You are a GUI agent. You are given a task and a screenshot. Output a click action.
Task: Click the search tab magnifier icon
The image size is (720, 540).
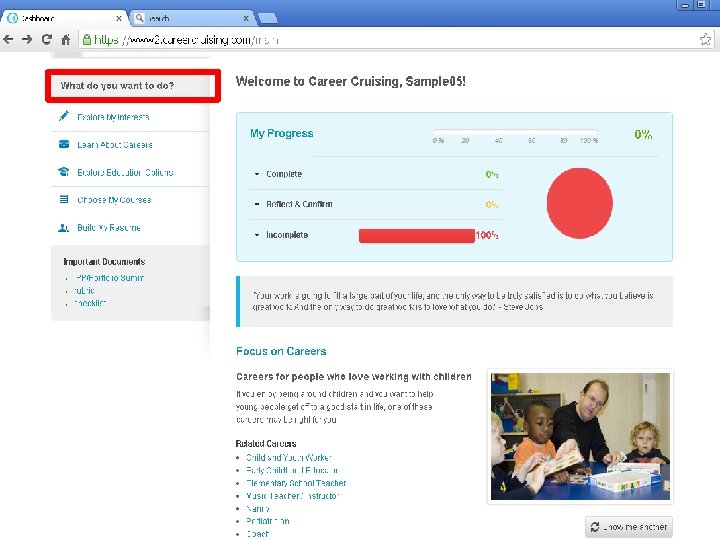140,18
